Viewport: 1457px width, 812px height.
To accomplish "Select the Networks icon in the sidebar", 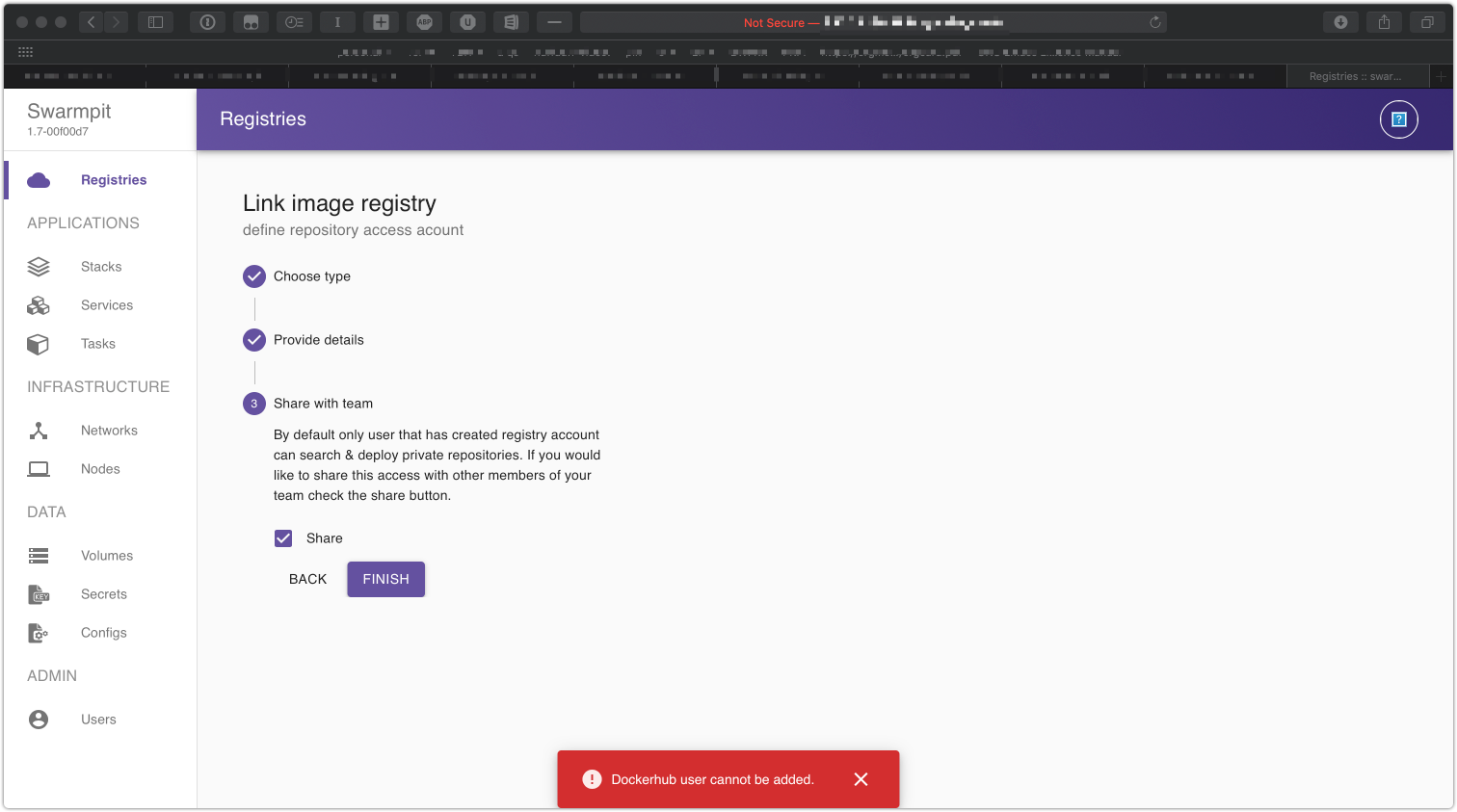I will point(39,430).
